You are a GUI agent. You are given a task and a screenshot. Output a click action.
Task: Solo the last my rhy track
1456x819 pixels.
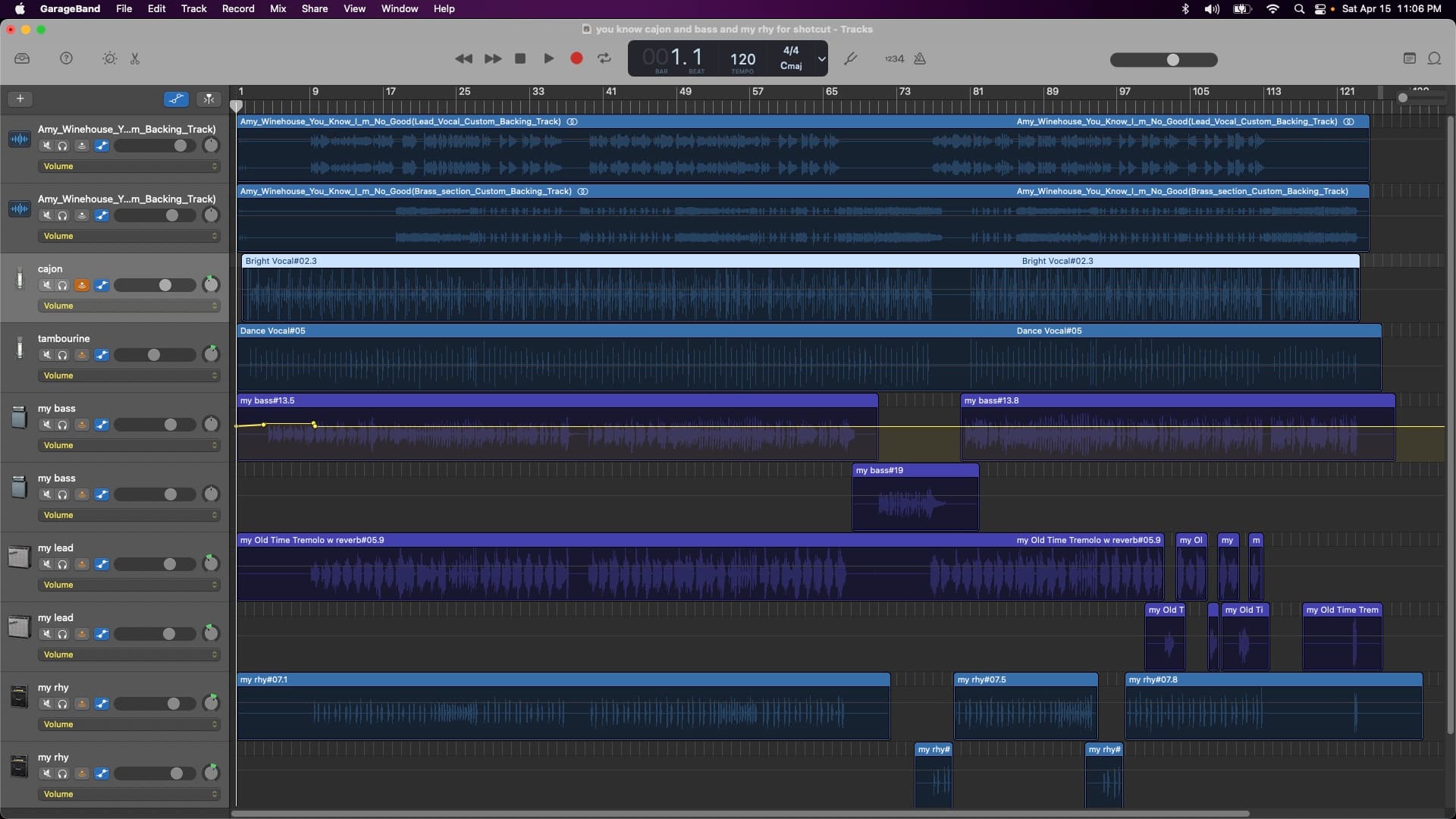[x=63, y=773]
